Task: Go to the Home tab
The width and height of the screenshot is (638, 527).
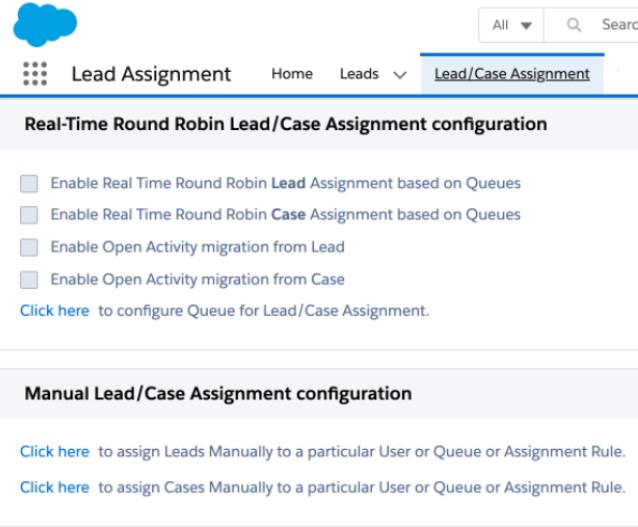Action: (292, 74)
